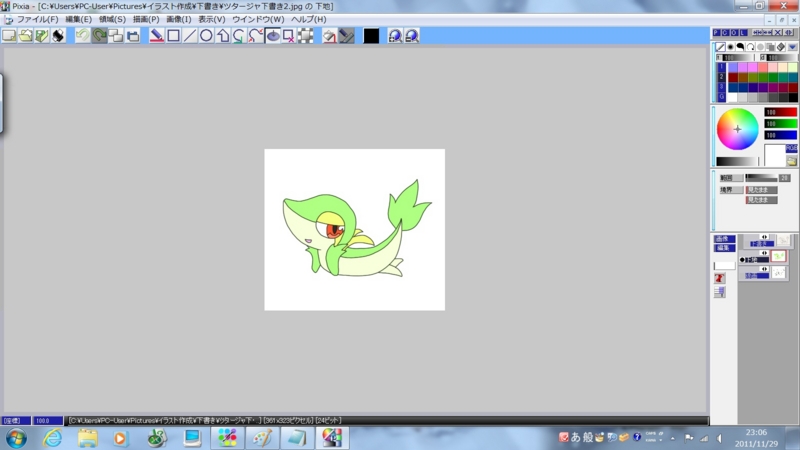Viewport: 800px width, 450px height.
Task: Pick the dark red swatch in palette row 2
Action: [x=733, y=77]
